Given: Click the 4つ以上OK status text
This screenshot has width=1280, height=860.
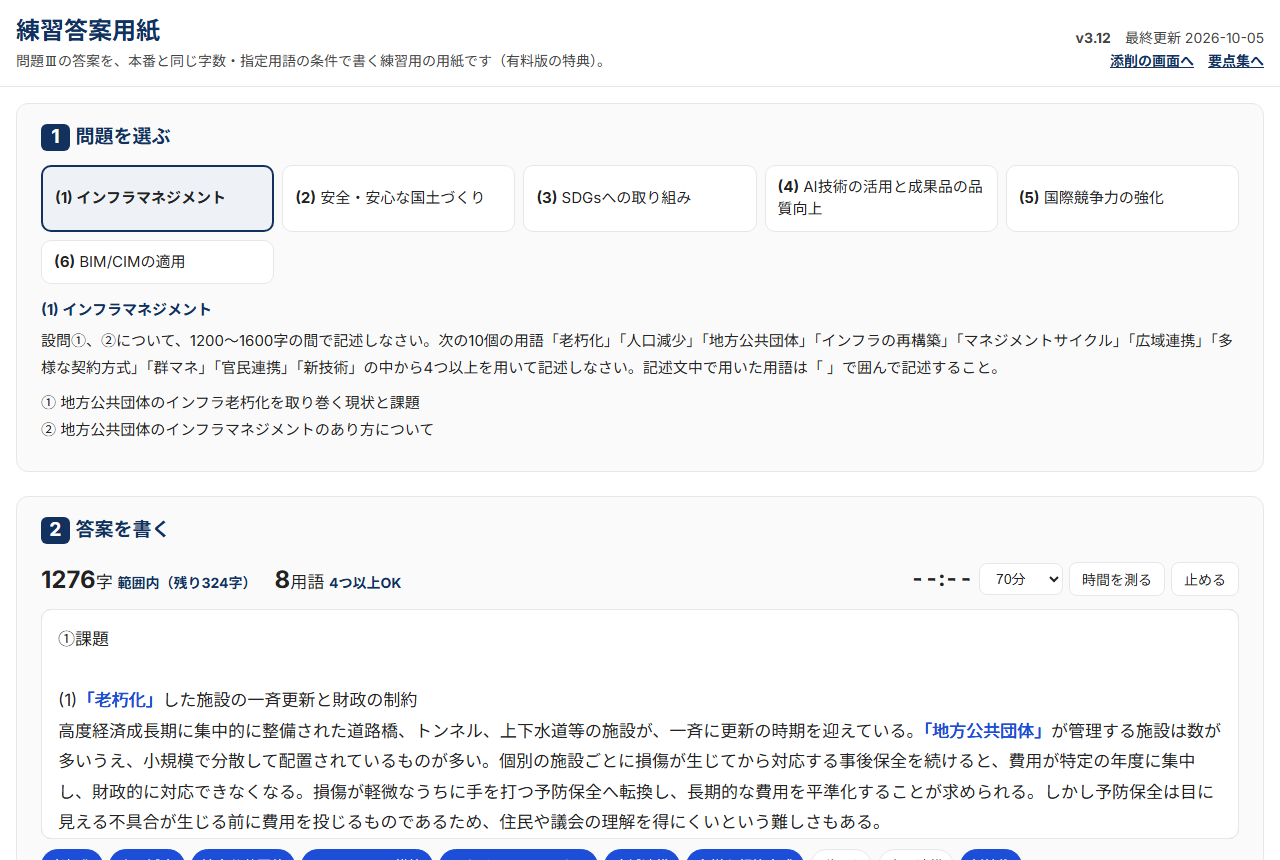Looking at the screenshot, I should tap(365, 583).
